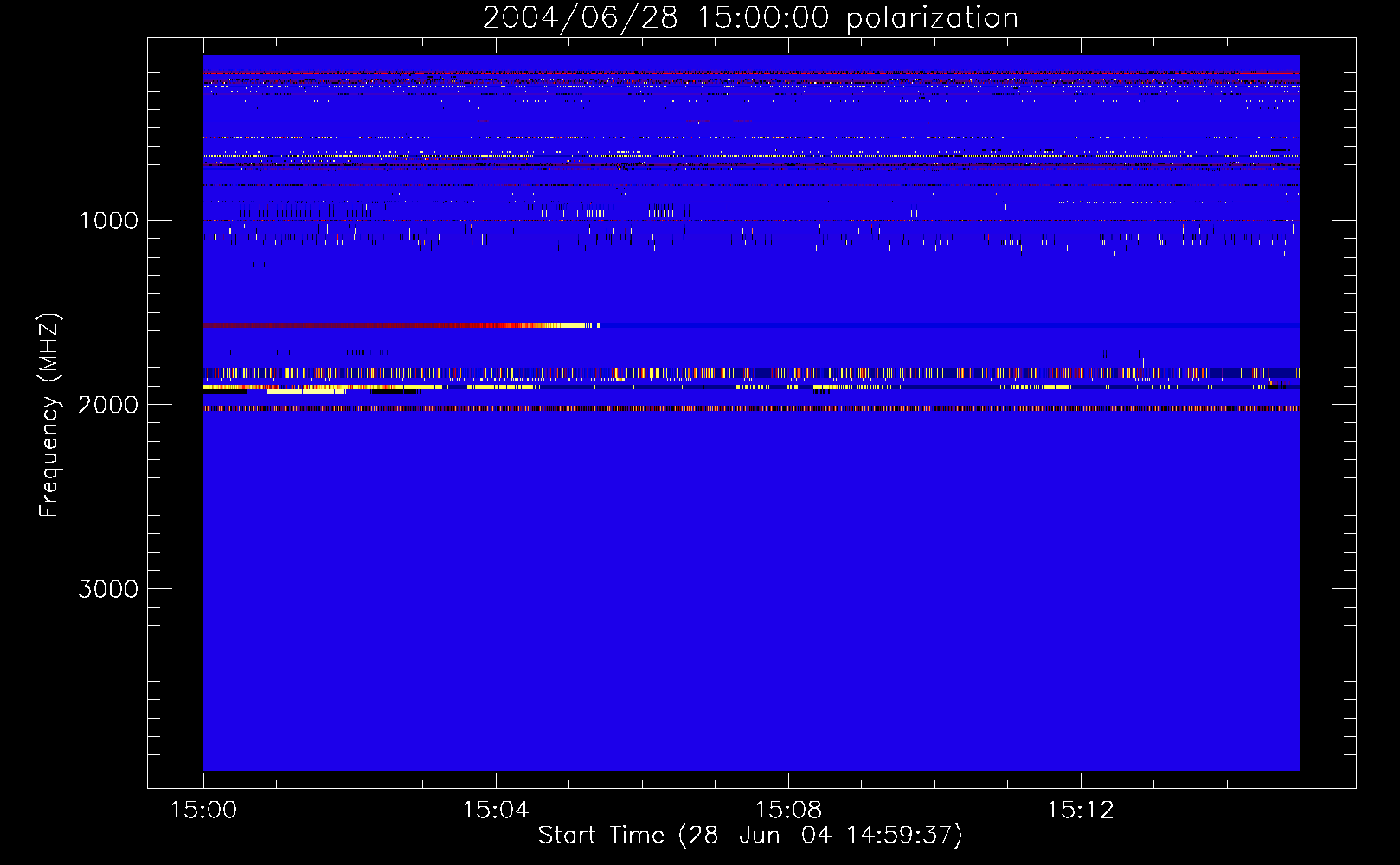
Task: Click the 'Frequency (MHZ)' axis label
Action: [49, 415]
